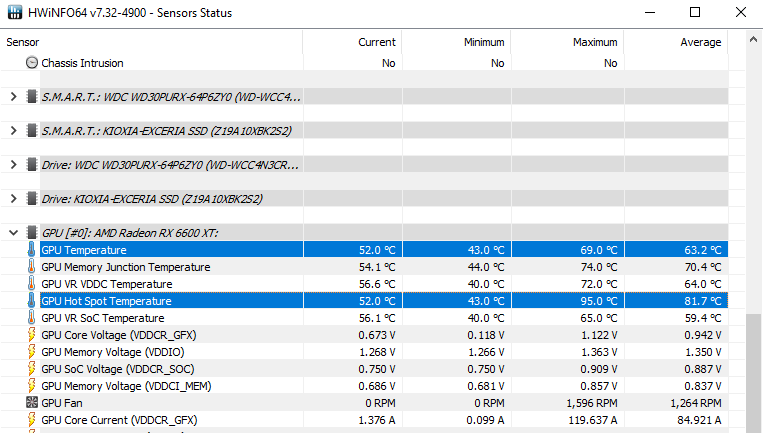Screen dimensions: 763x433
Task: Click the 59.4 °C average VR SoC value
Action: 703,318
